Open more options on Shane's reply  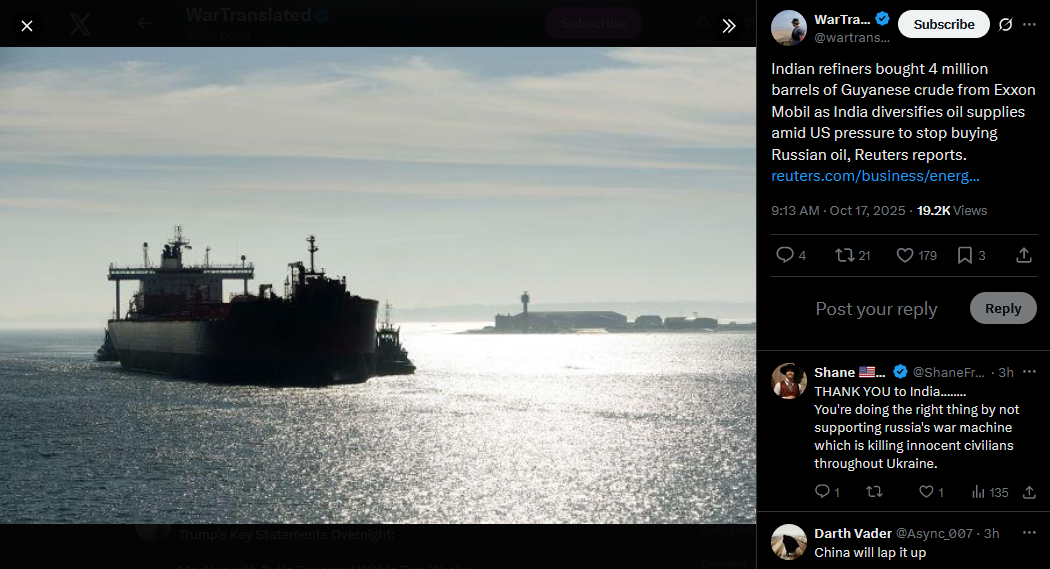tap(1029, 372)
